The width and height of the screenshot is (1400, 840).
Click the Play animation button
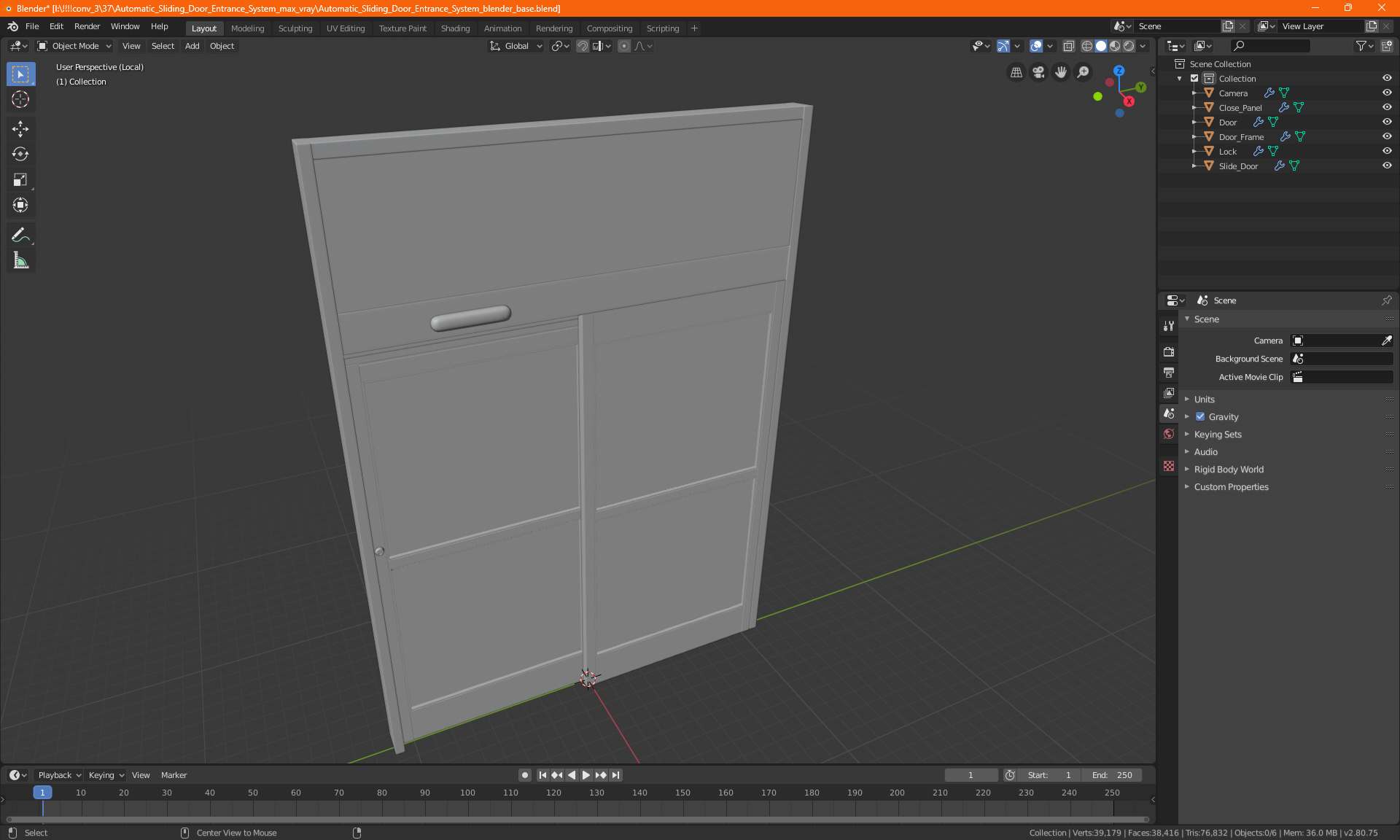point(586,775)
